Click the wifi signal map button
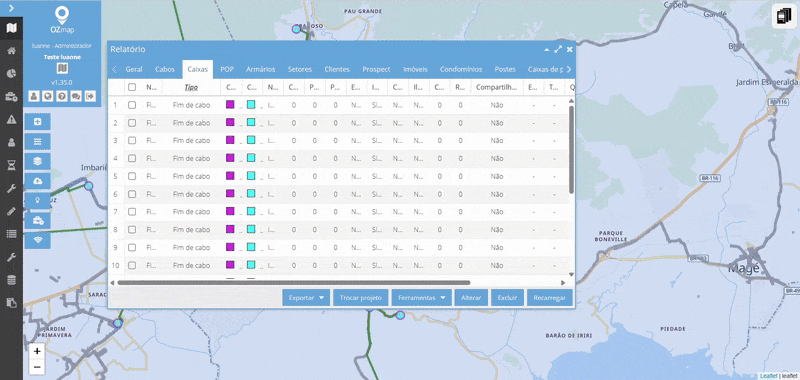The height and width of the screenshot is (380, 800). tap(38, 240)
